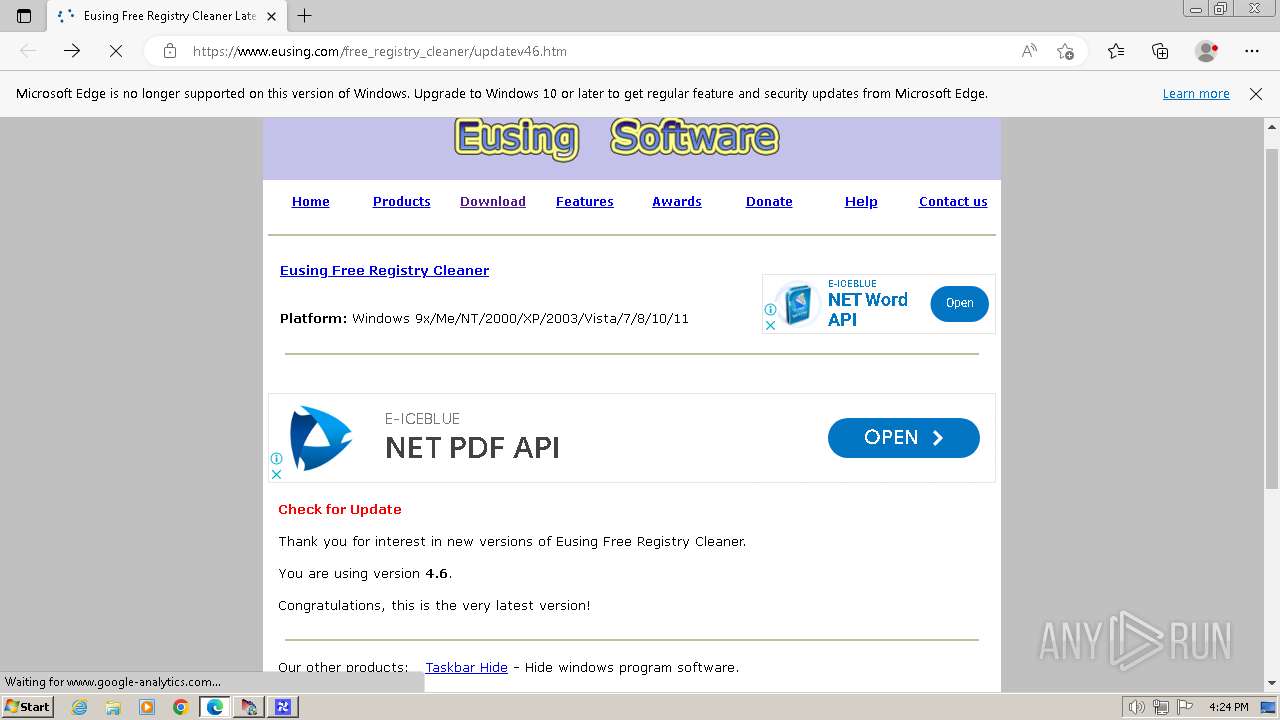Close the NET Word API ad
The width and height of the screenshot is (1280, 720).
tap(770, 325)
